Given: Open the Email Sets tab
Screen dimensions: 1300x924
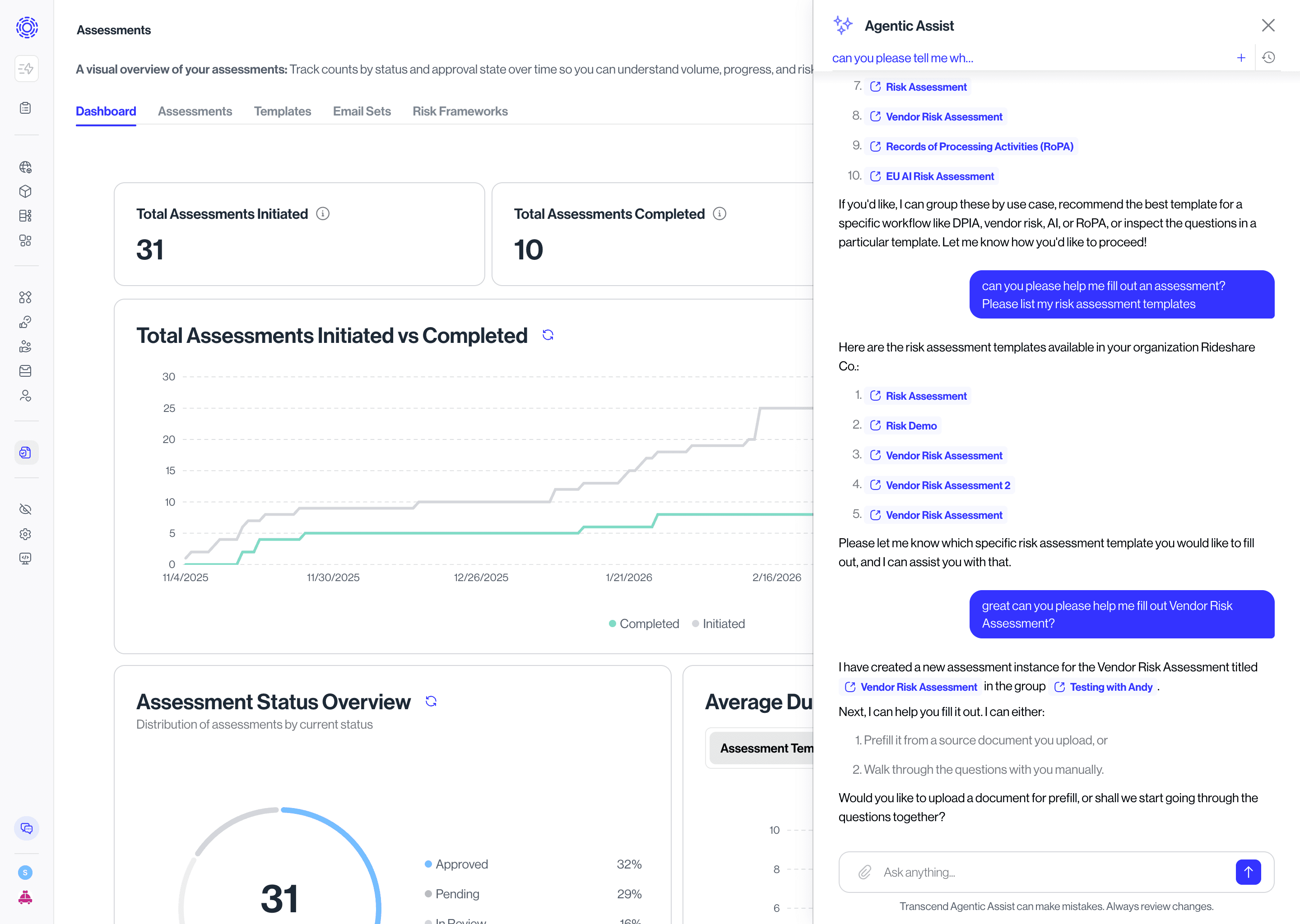Looking at the screenshot, I should [362, 111].
